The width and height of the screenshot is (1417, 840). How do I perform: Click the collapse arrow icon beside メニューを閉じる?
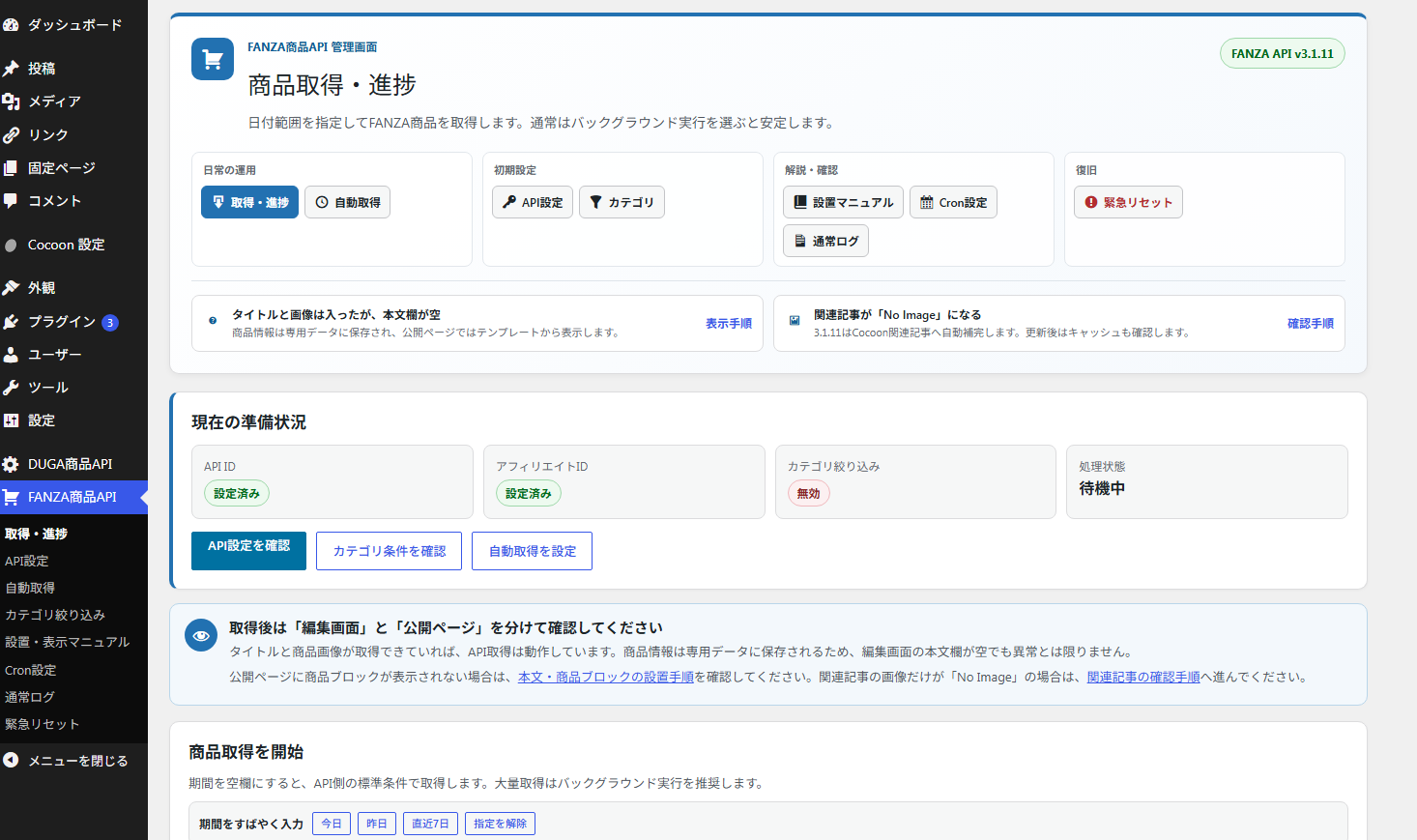pyautogui.click(x=11, y=761)
